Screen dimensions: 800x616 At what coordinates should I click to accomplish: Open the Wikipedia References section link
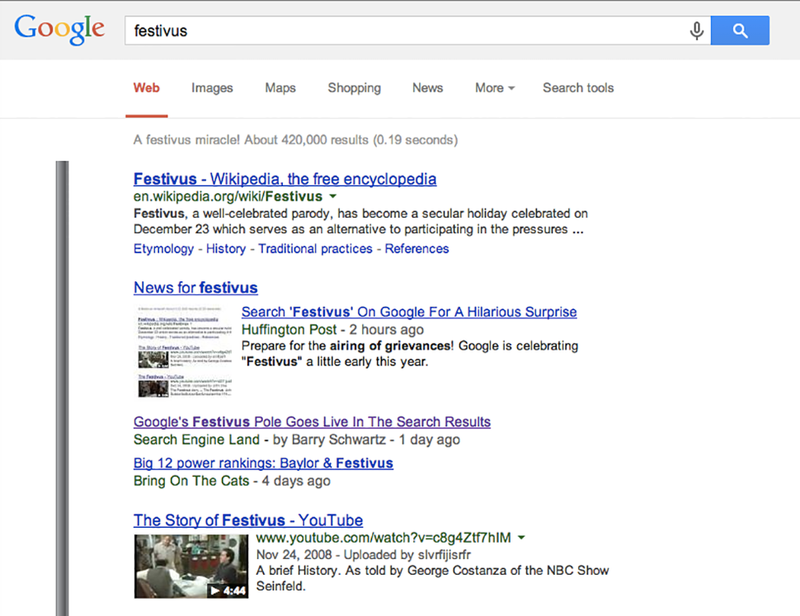click(x=417, y=249)
